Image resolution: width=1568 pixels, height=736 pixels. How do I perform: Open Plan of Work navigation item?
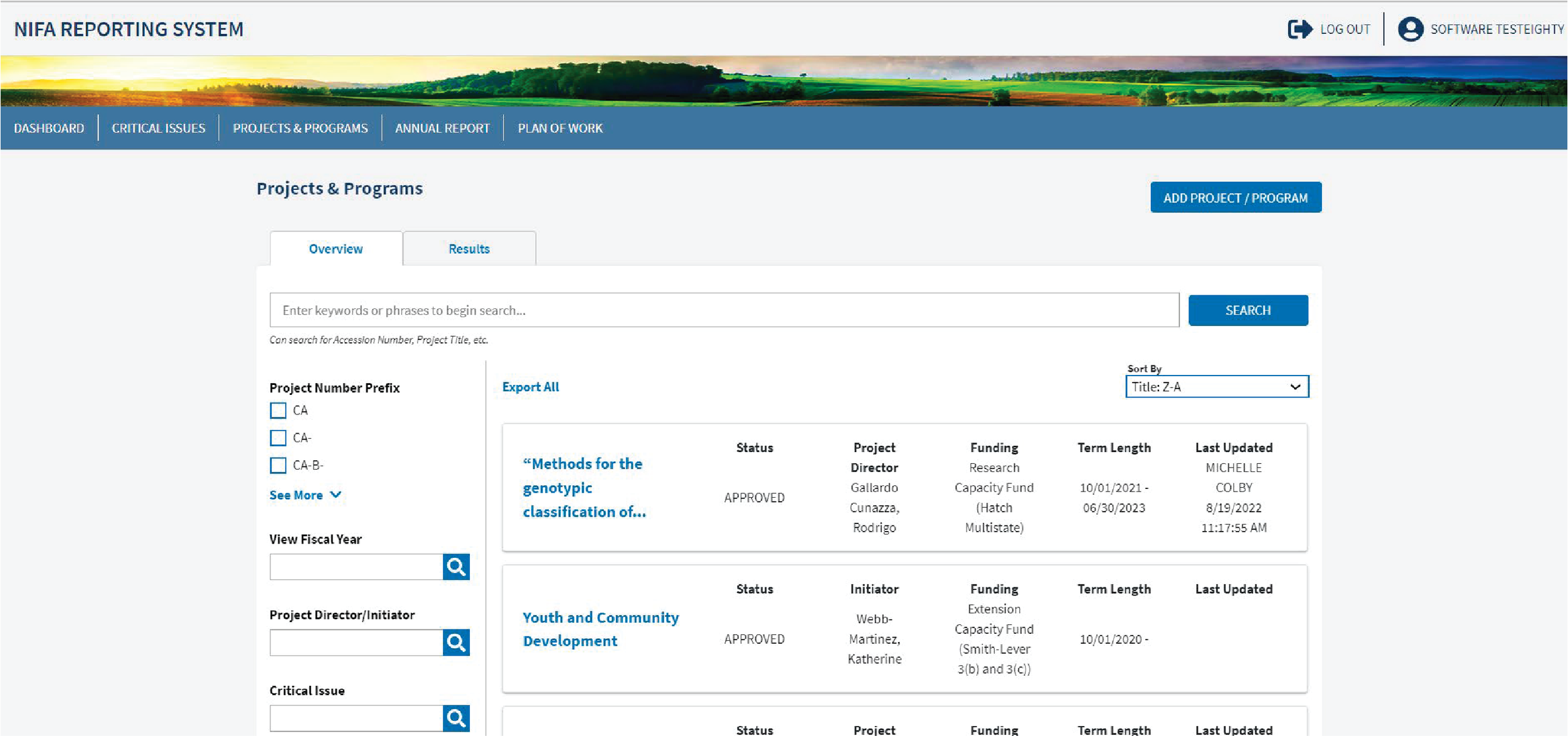pyautogui.click(x=559, y=128)
